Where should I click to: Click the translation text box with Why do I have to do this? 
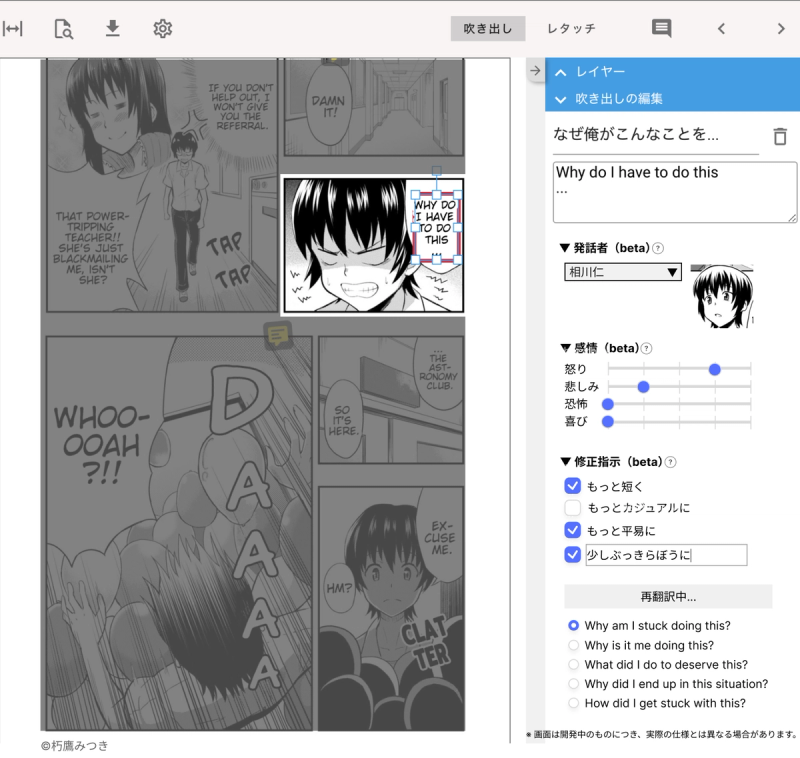point(674,192)
